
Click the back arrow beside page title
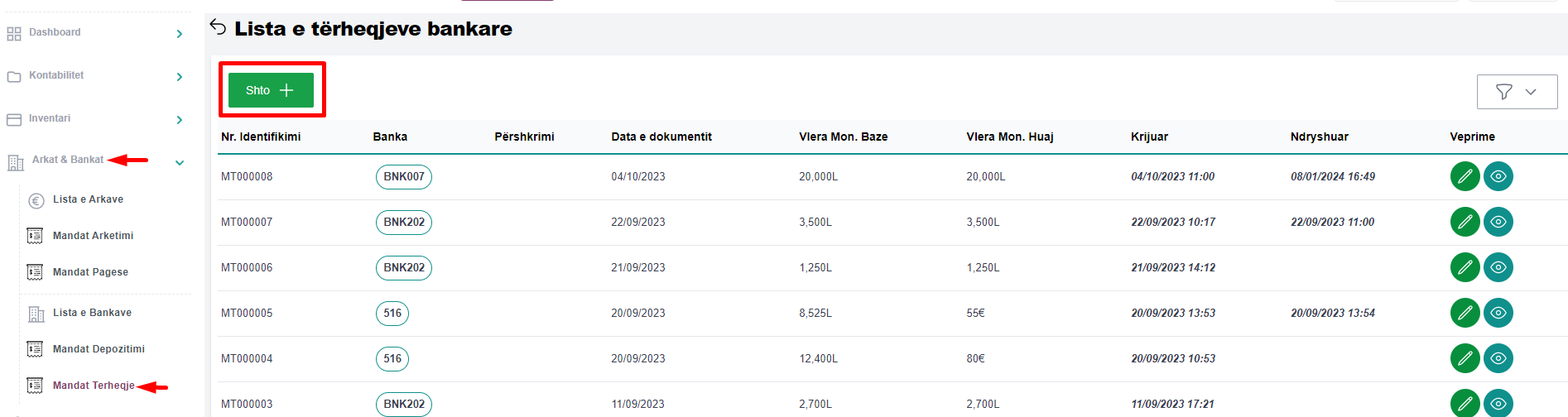[218, 27]
